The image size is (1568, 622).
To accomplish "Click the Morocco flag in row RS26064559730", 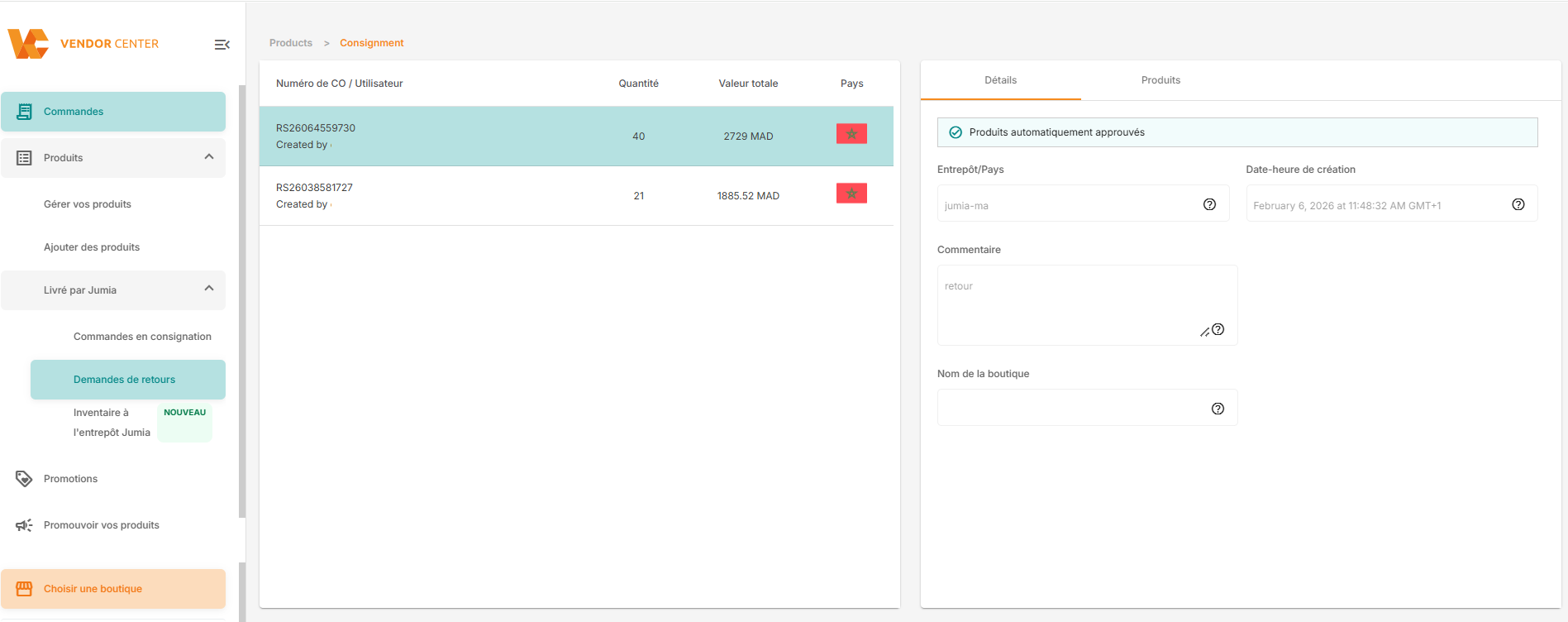I will (851, 134).
